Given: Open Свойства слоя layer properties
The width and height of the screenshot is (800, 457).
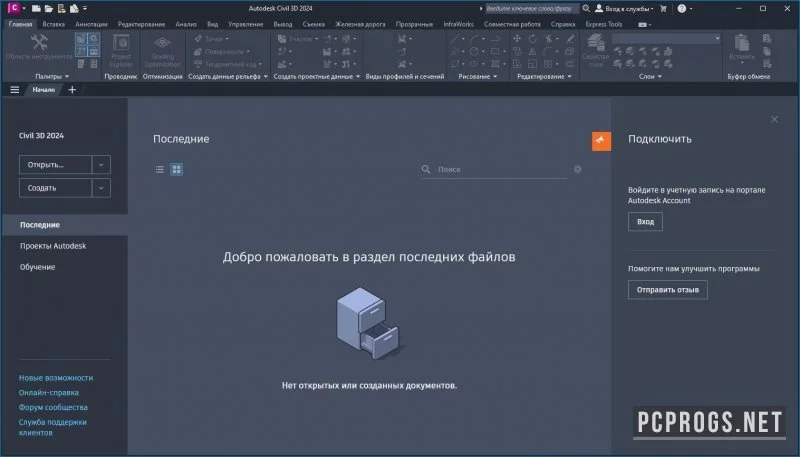Looking at the screenshot, I should [x=595, y=51].
